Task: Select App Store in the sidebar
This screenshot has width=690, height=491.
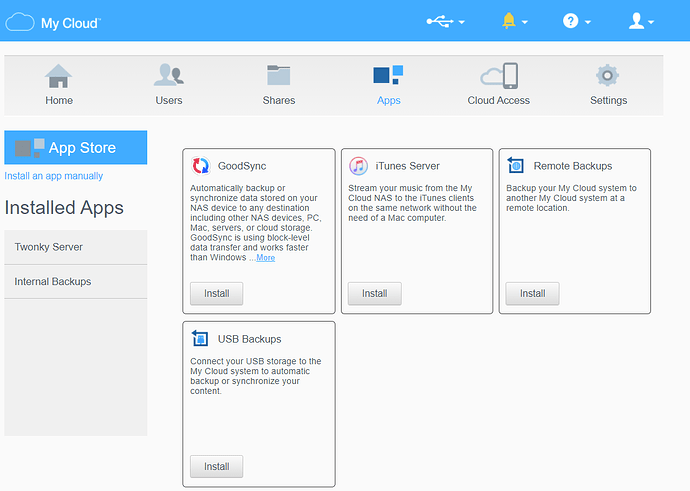Action: tap(76, 147)
